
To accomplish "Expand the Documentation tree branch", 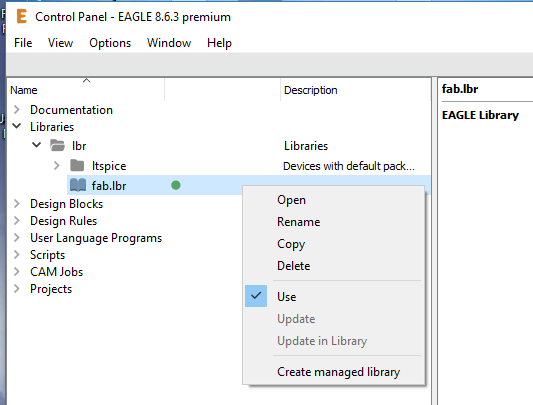I will point(17,109).
